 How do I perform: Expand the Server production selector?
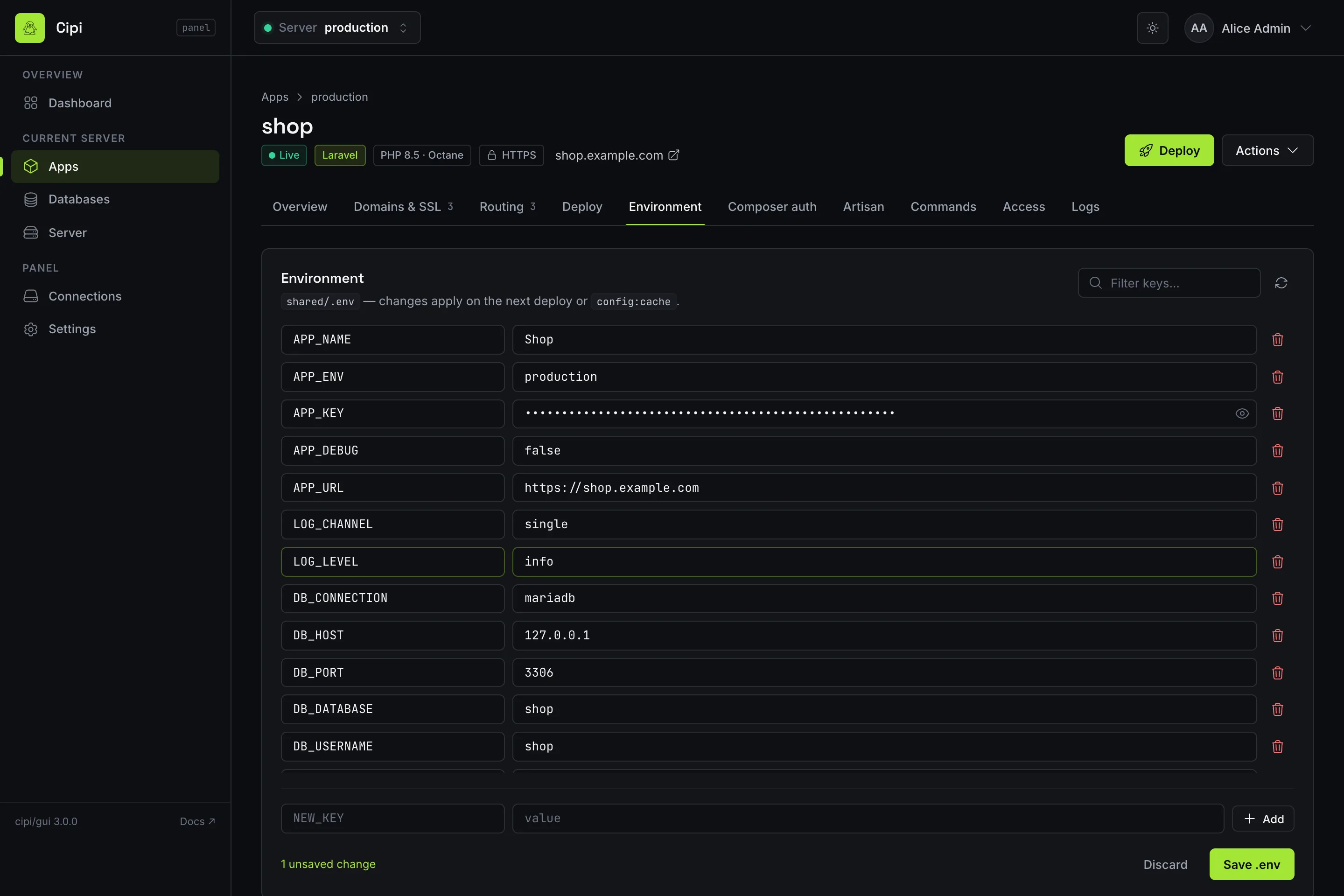pos(337,28)
